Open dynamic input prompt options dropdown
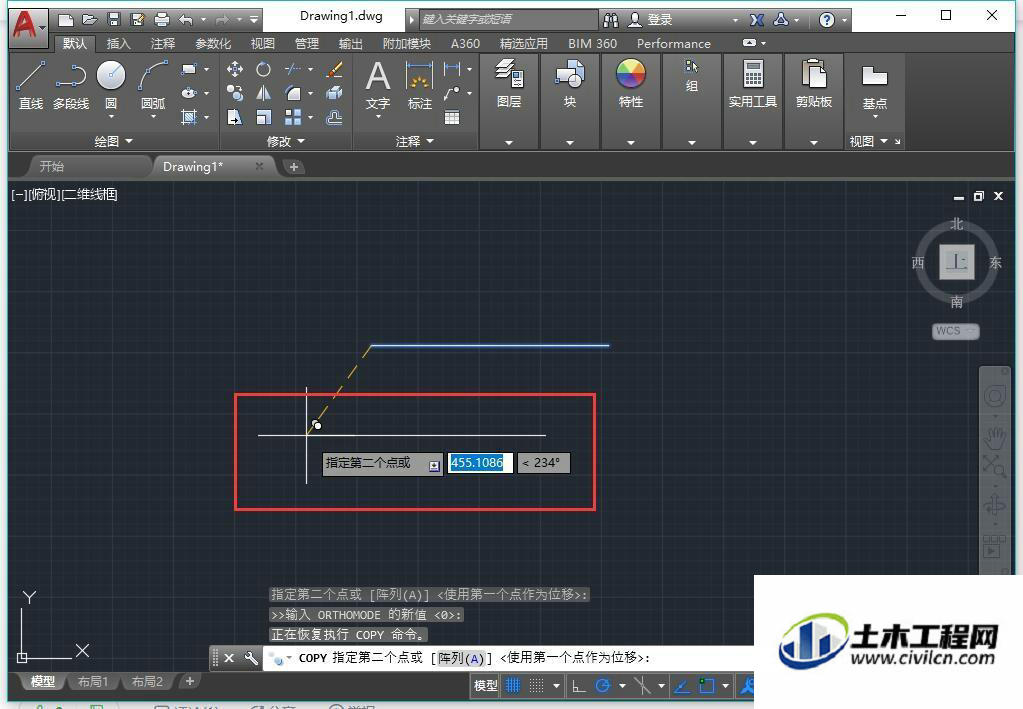This screenshot has width=1023, height=709. pos(434,466)
